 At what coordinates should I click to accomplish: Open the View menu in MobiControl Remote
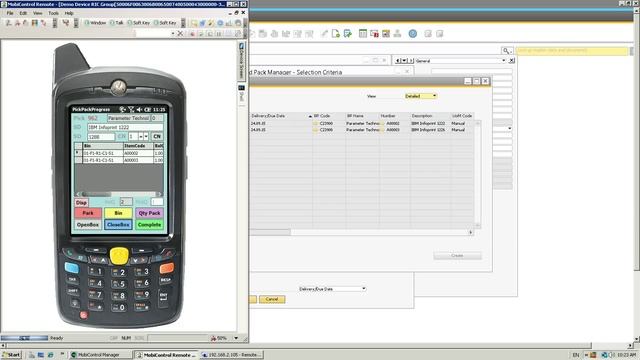coord(38,13)
